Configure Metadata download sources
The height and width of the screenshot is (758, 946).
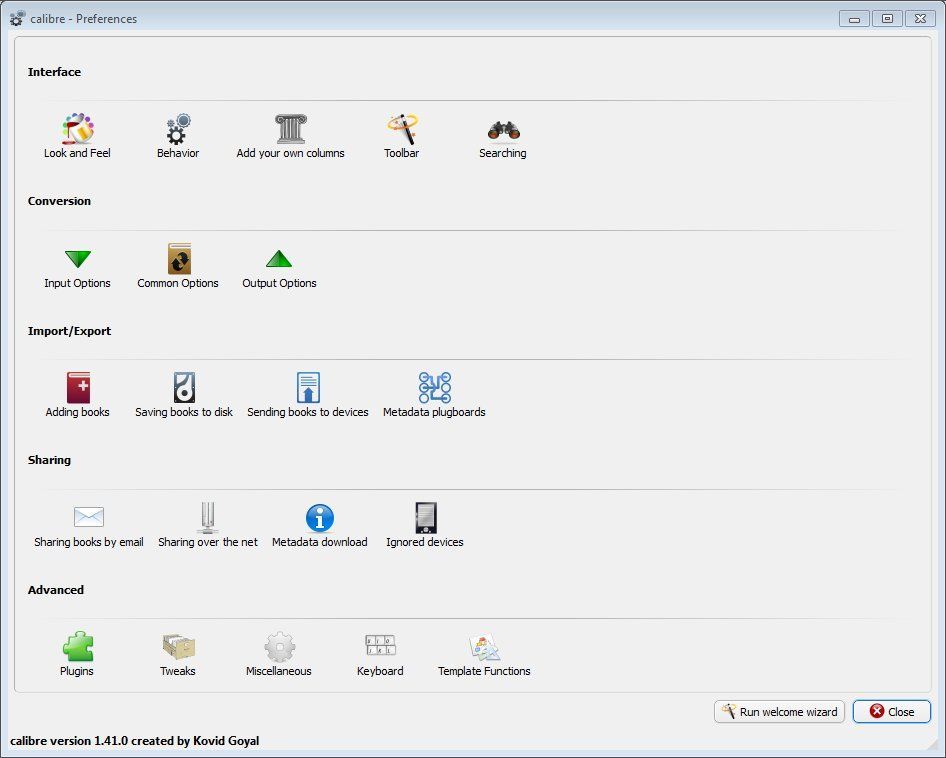point(320,518)
